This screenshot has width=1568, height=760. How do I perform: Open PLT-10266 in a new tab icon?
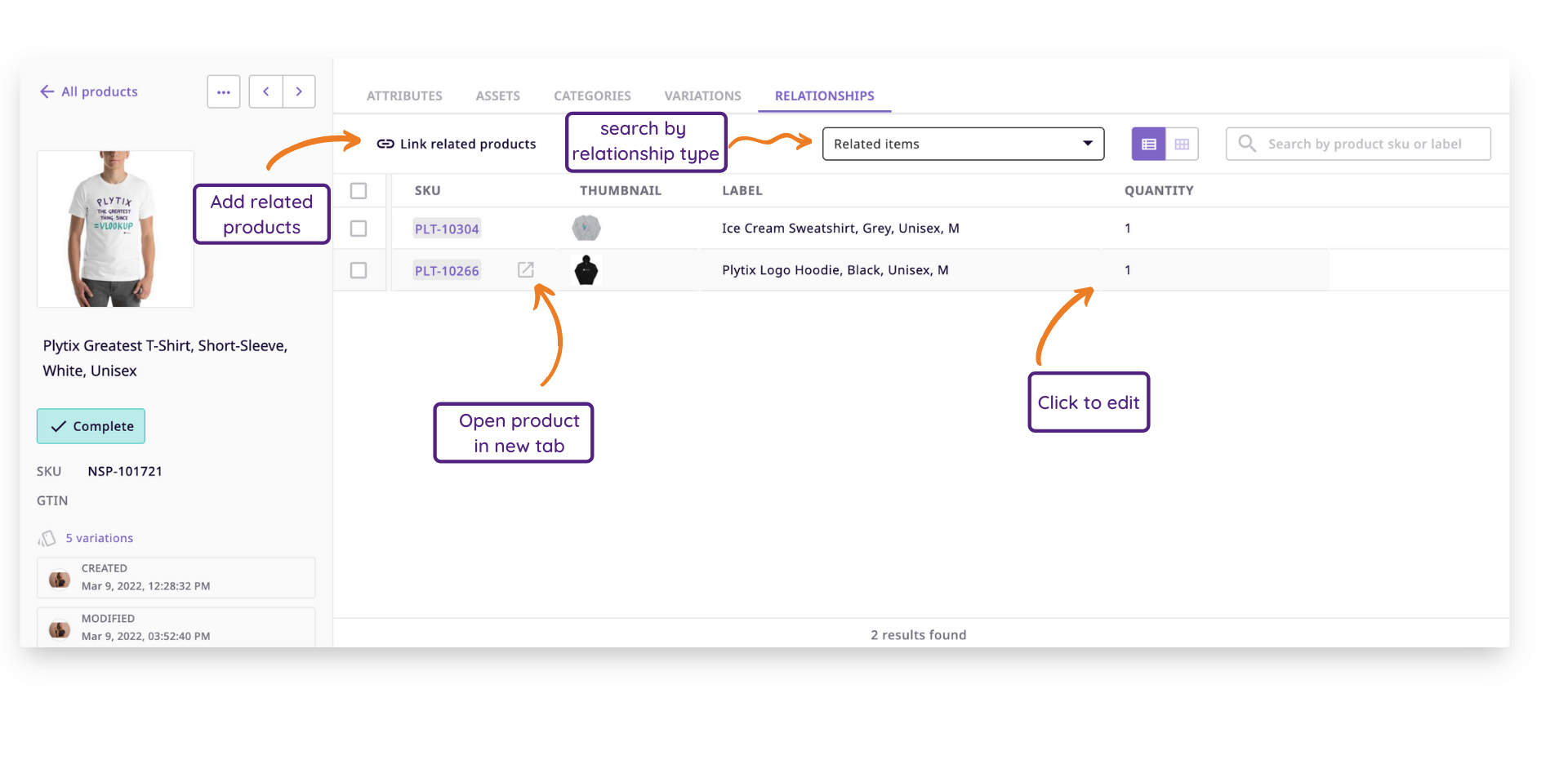point(526,269)
